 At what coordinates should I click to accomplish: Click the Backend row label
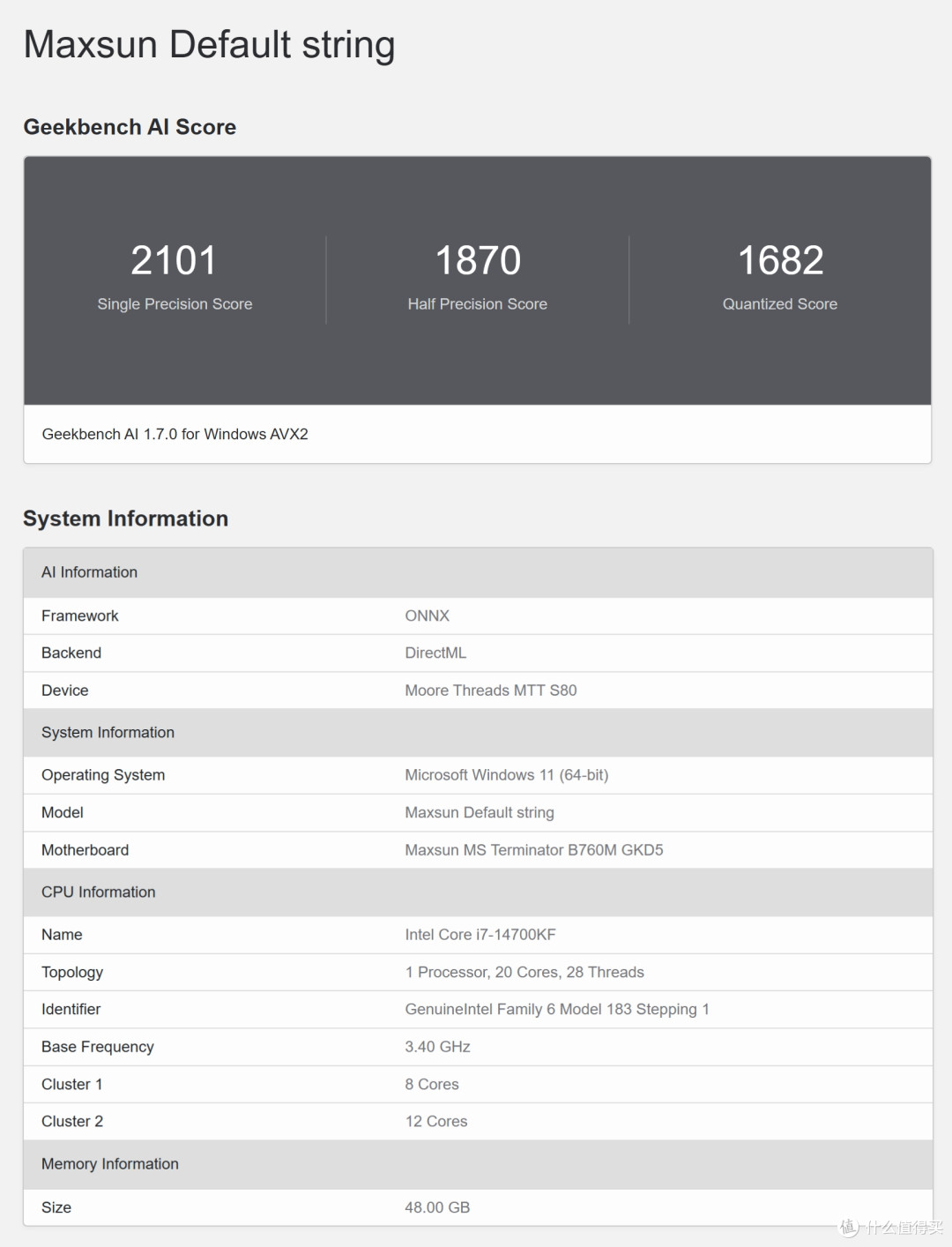(x=71, y=653)
